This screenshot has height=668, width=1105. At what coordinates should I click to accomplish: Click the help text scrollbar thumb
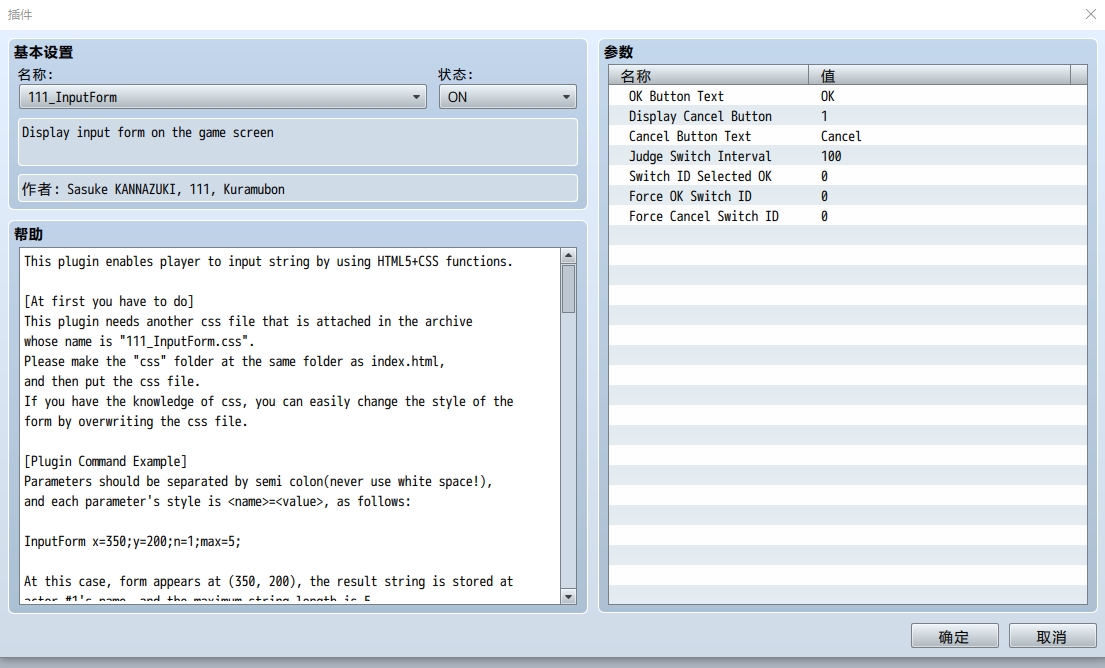[568, 288]
